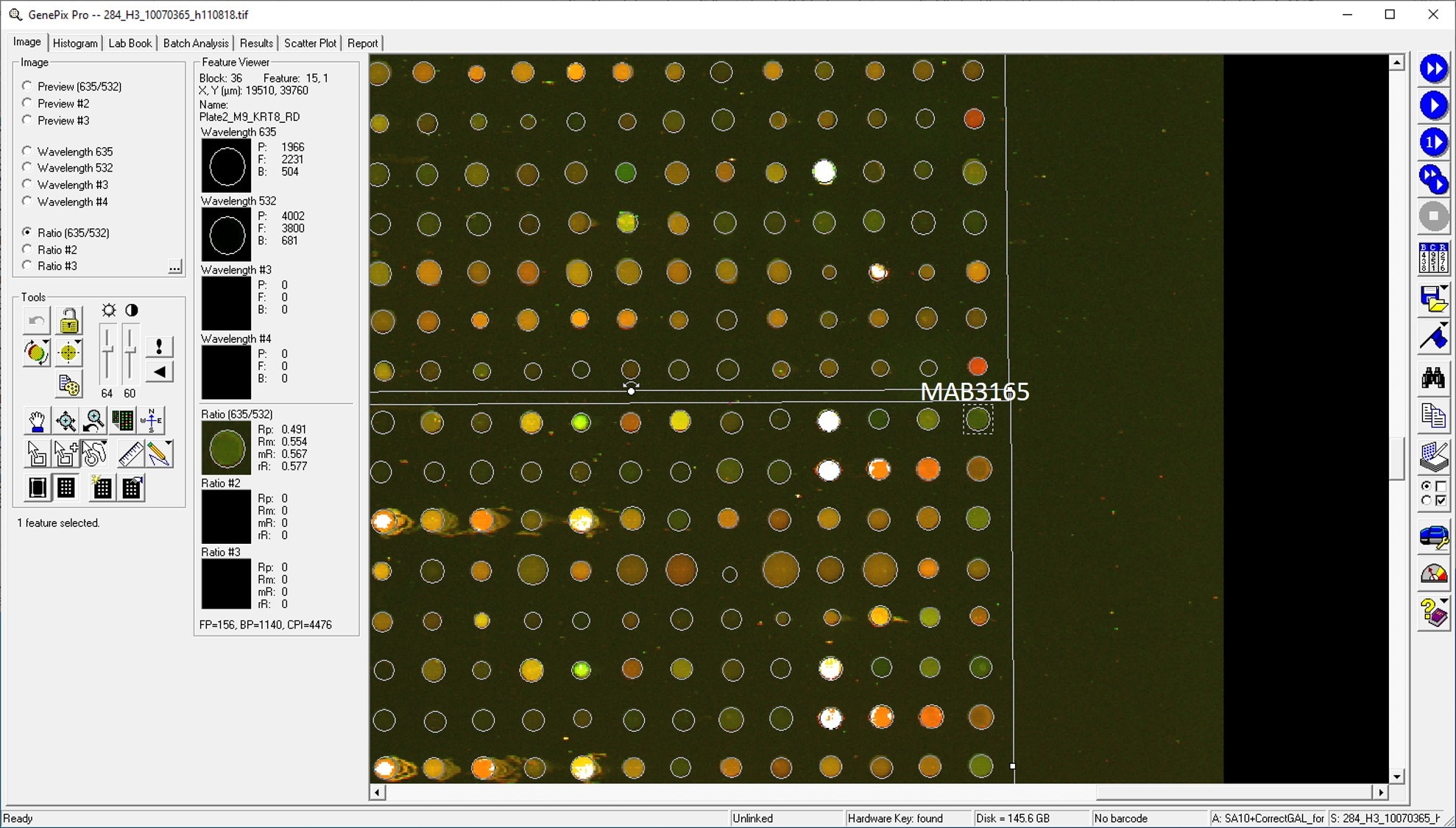Click the compass orientation tool

click(152, 420)
